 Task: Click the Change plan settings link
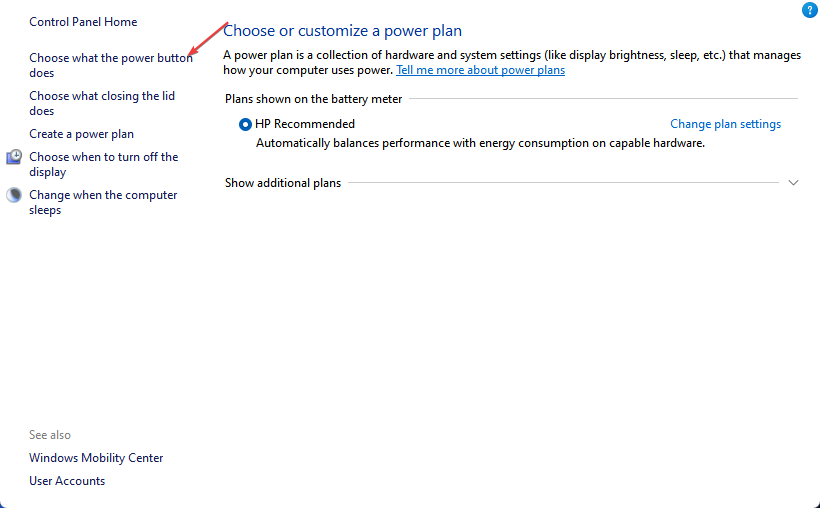725,124
